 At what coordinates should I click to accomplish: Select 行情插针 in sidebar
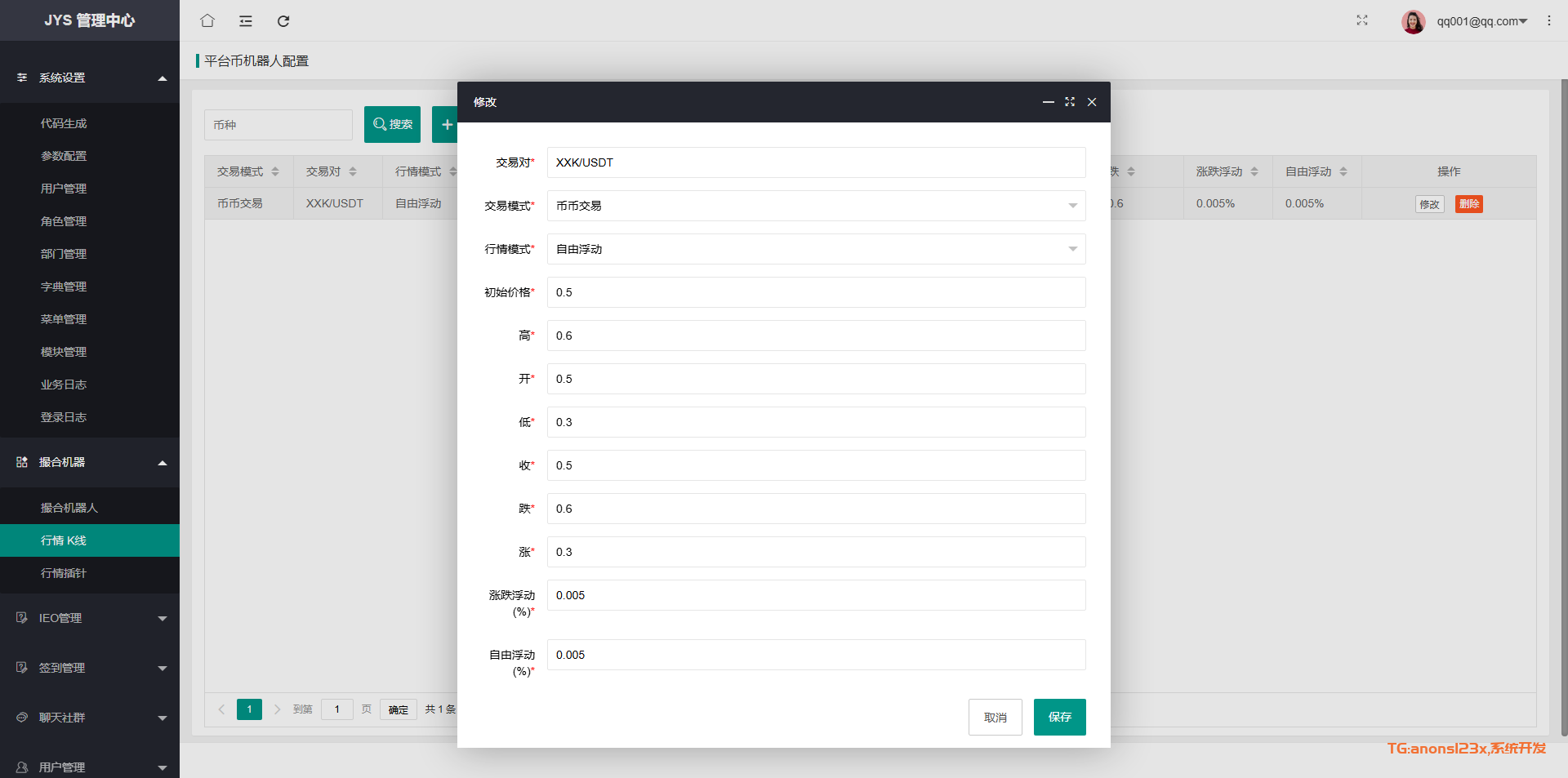[x=64, y=573]
